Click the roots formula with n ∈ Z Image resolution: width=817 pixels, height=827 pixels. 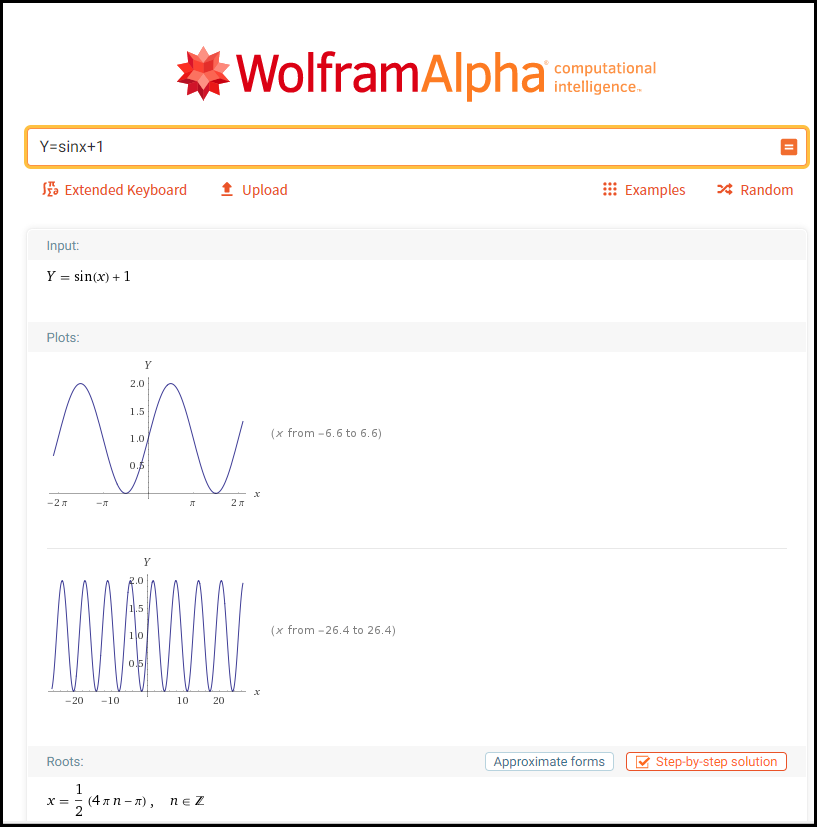[x=126, y=801]
